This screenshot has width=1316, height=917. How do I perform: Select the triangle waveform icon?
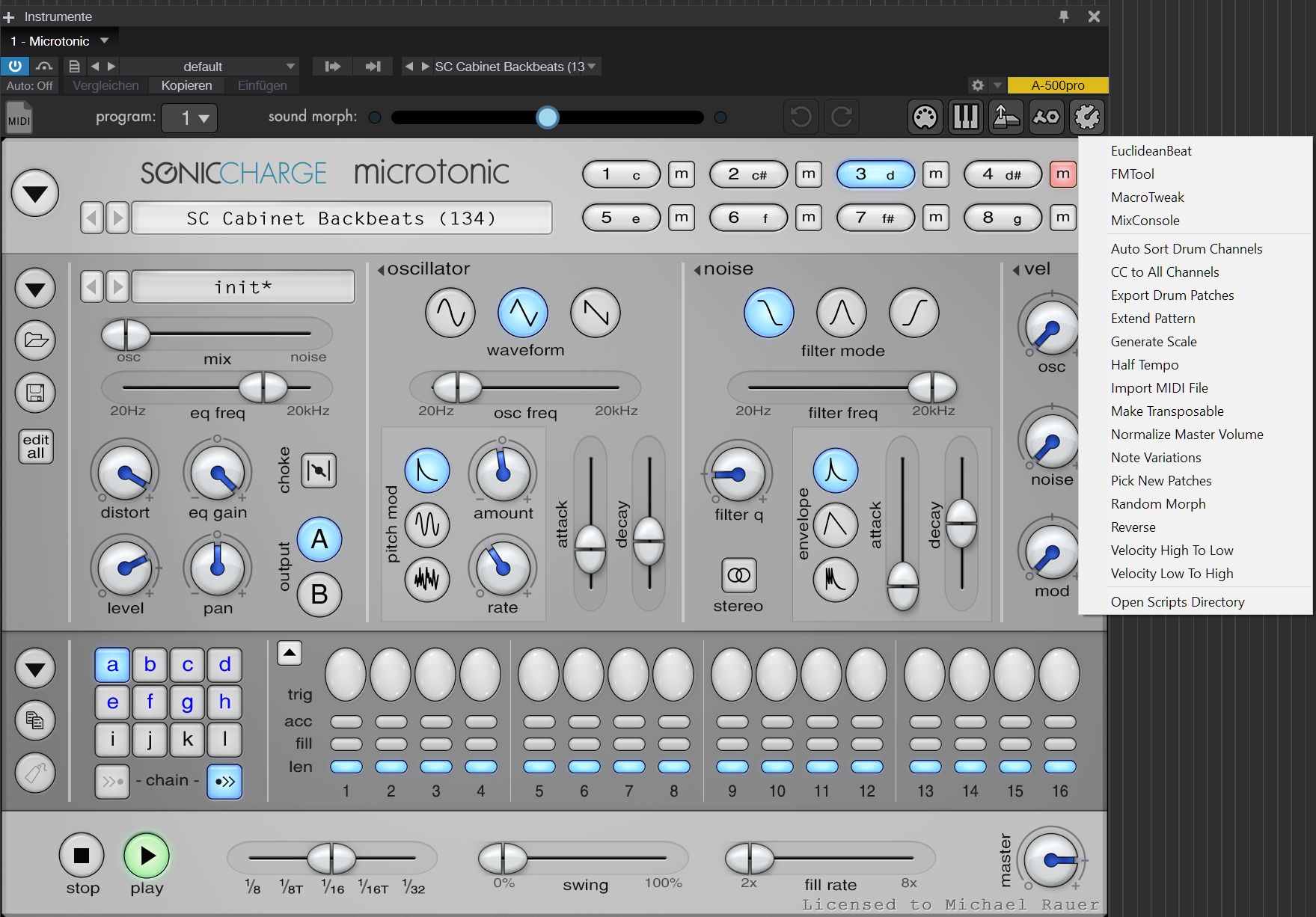pyautogui.click(x=523, y=313)
